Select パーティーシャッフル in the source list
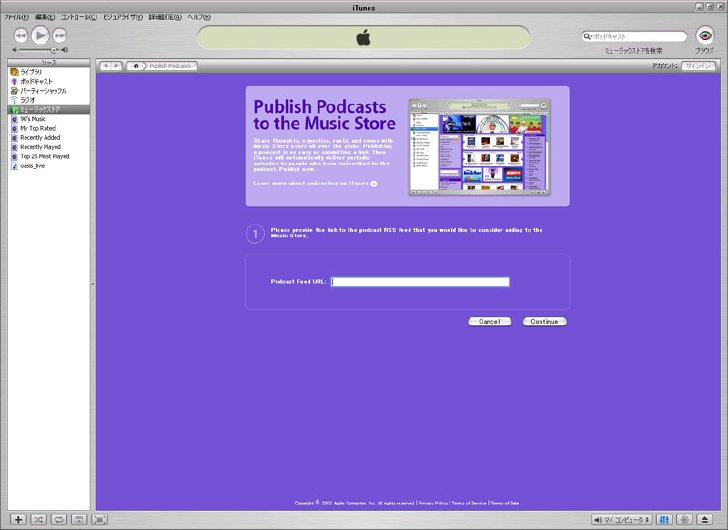 pyautogui.click(x=49, y=90)
